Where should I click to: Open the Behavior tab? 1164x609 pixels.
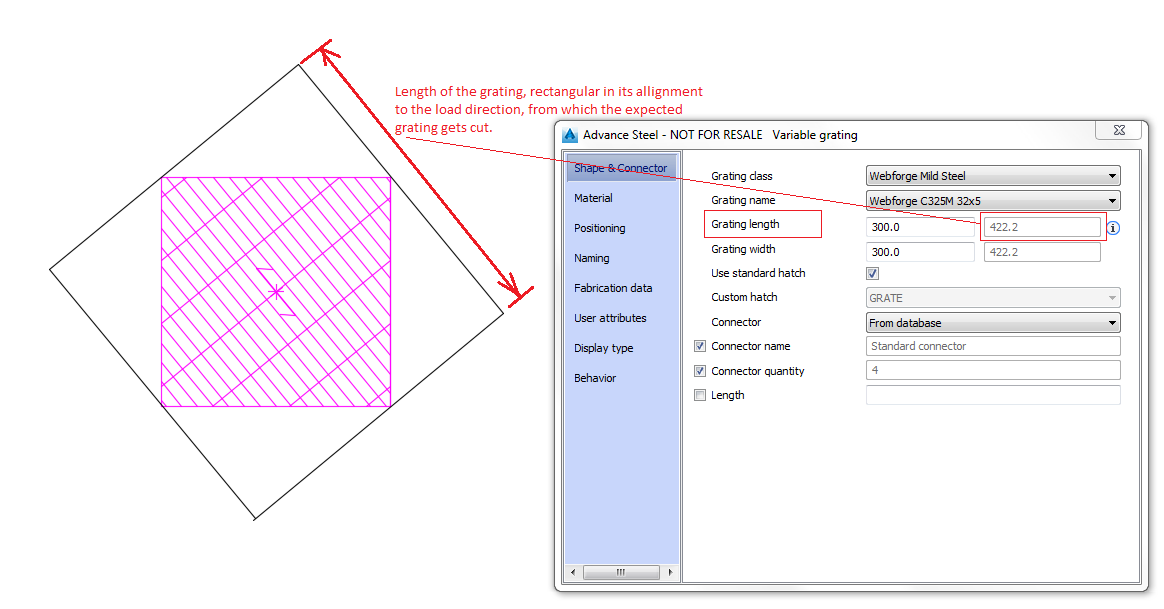pos(595,378)
